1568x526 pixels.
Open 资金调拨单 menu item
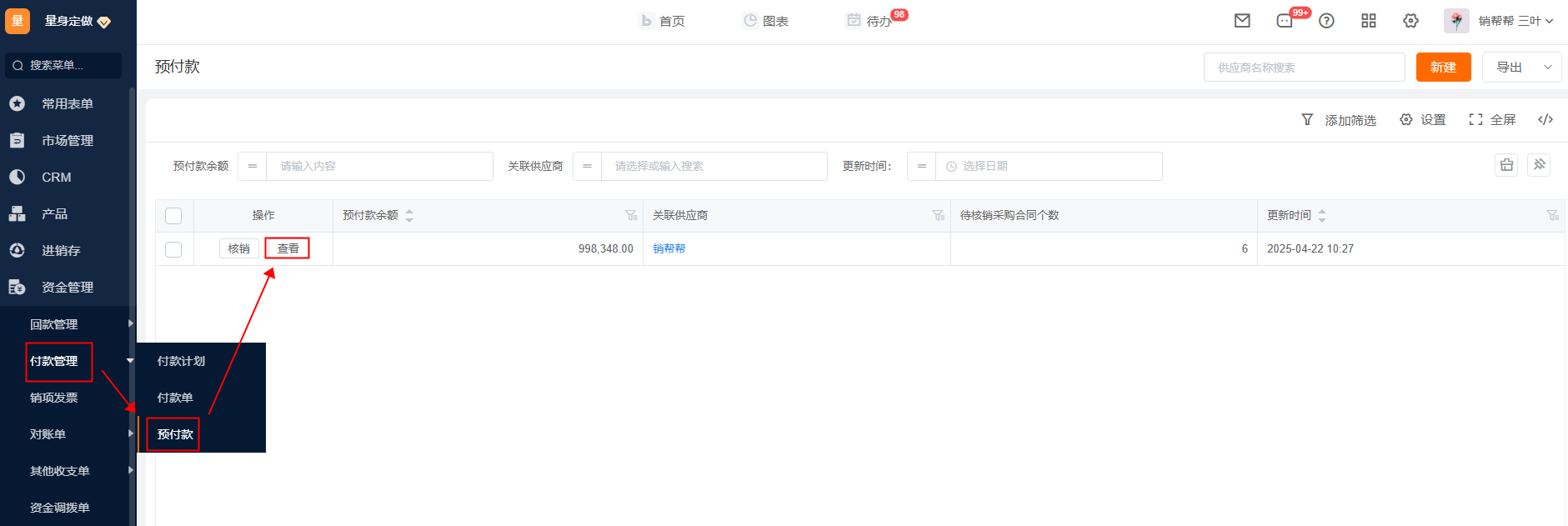(x=60, y=508)
